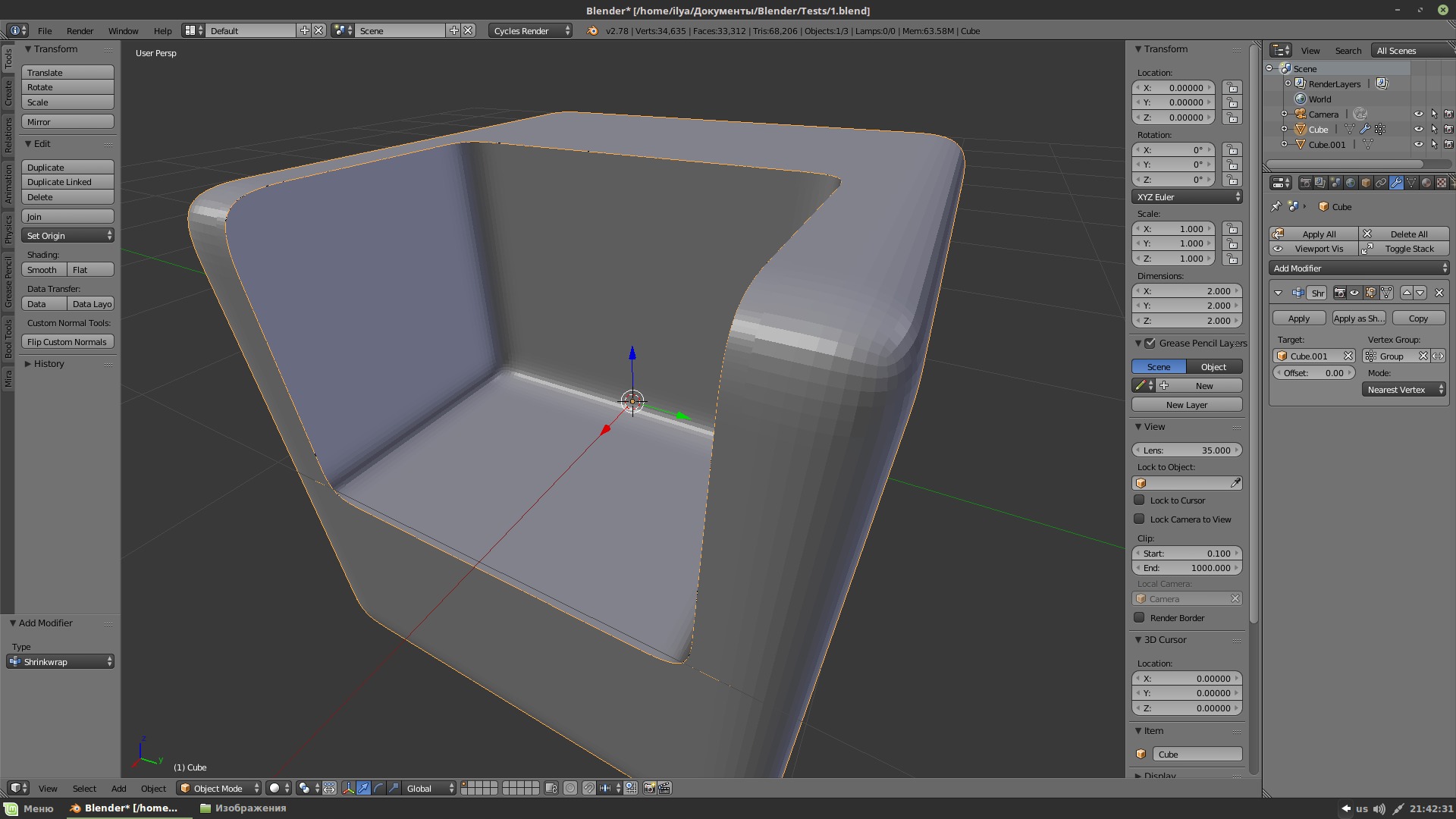
Task: Click the Object mode selector icon
Action: [186, 788]
